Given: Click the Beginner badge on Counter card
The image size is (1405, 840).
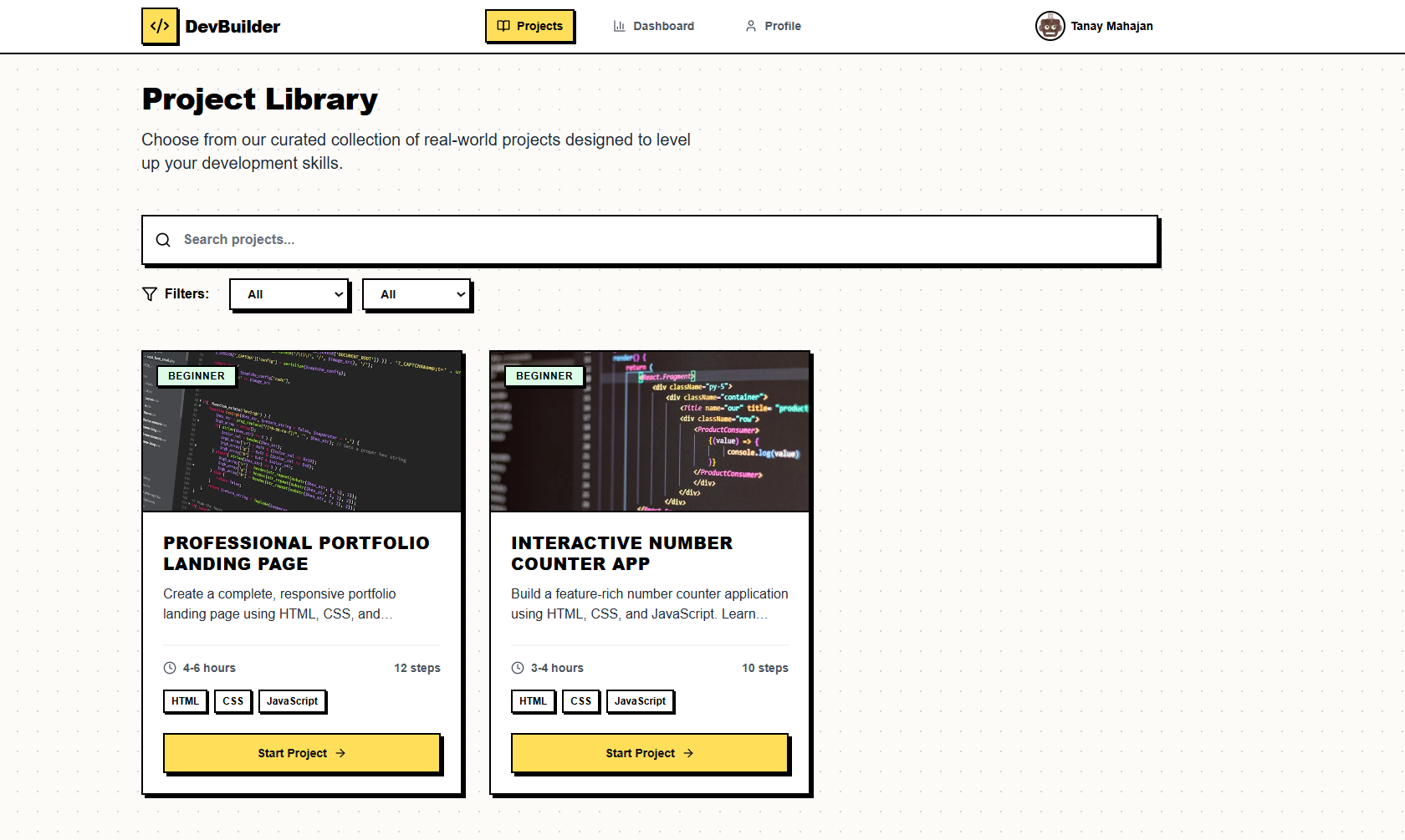Looking at the screenshot, I should click(544, 376).
